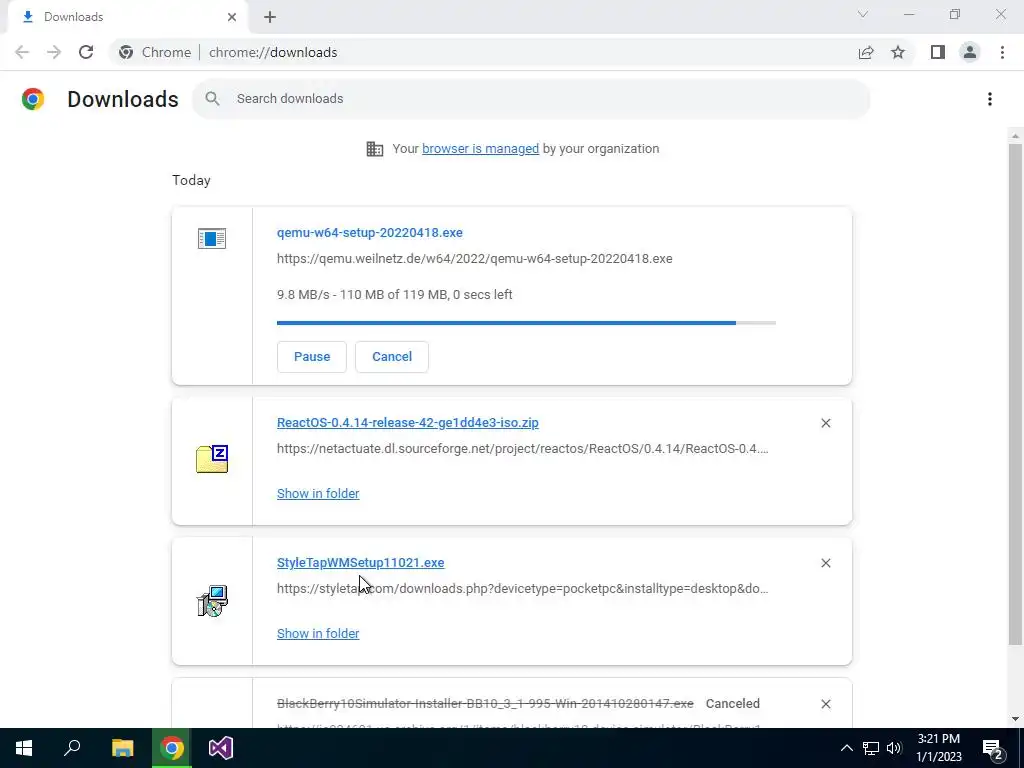Cancel the qemu download
The height and width of the screenshot is (768, 1024).
click(x=392, y=357)
